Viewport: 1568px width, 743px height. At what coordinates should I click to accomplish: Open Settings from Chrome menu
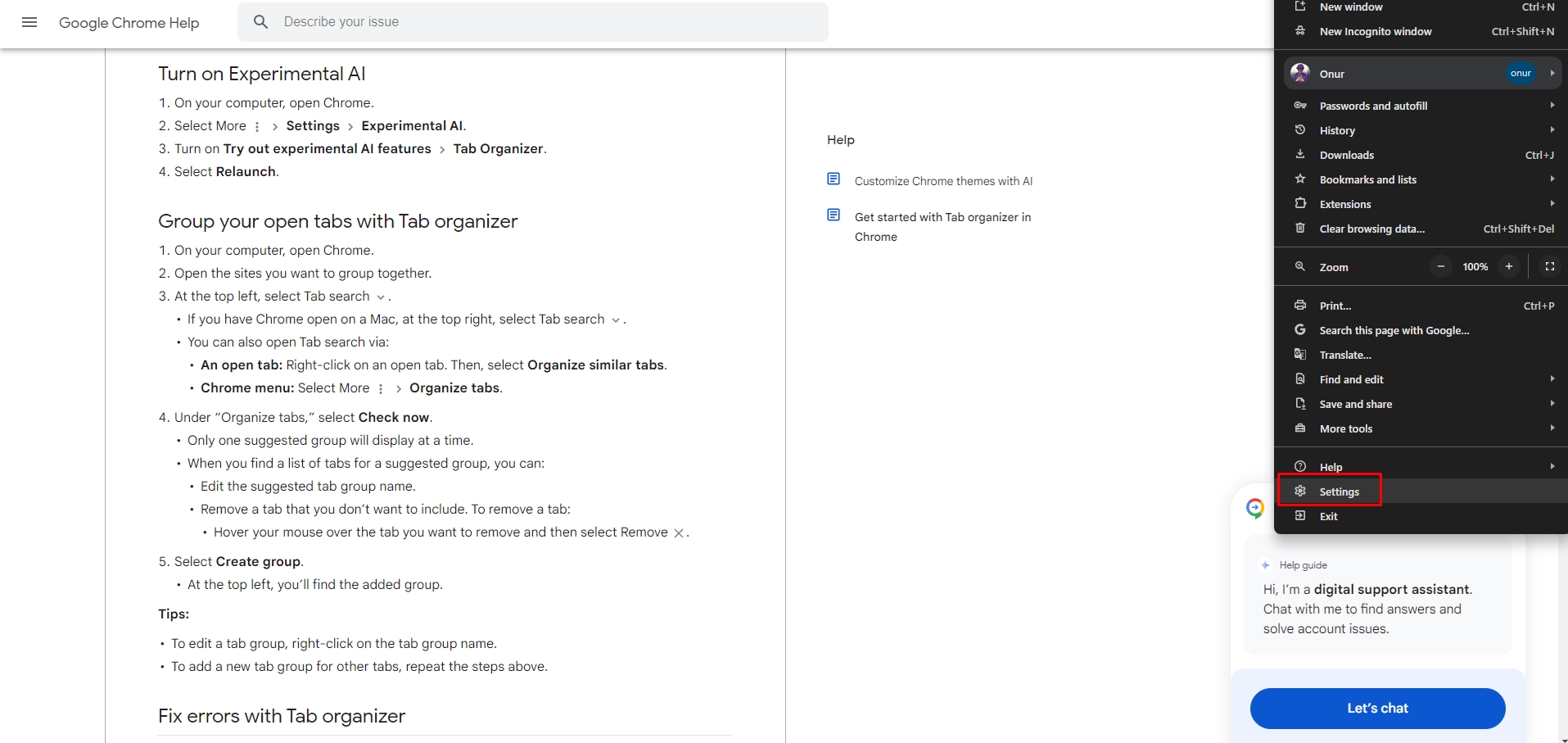[1423, 492]
